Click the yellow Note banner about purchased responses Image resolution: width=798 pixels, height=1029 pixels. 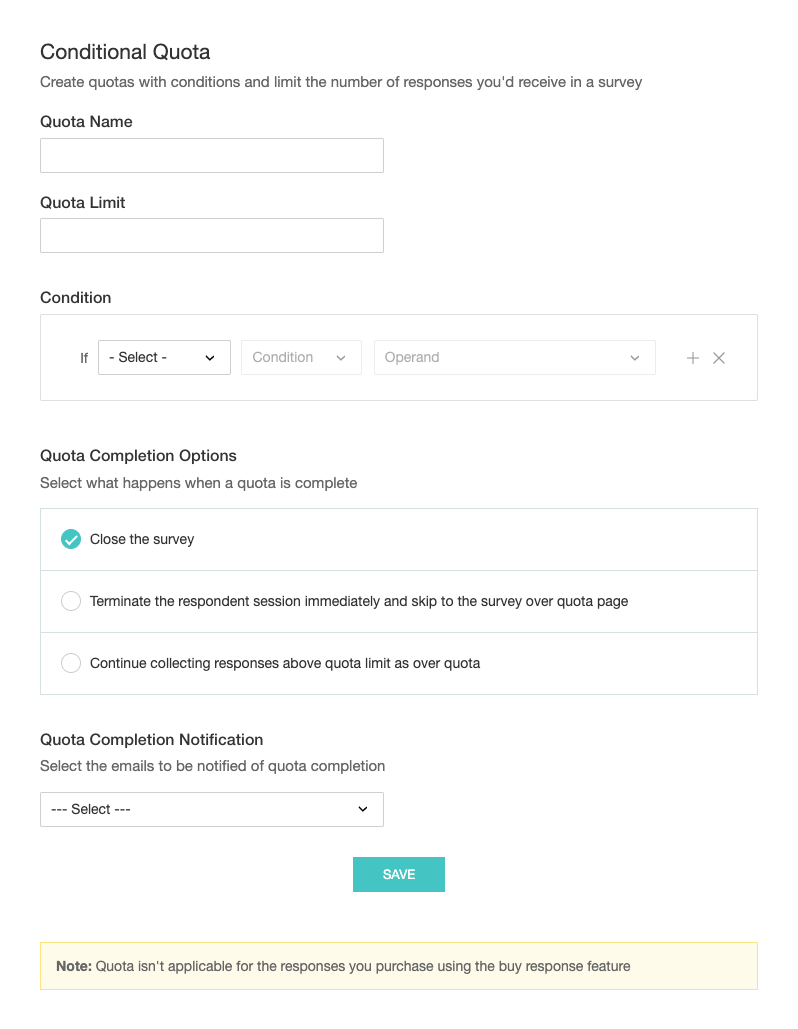[x=398, y=966]
